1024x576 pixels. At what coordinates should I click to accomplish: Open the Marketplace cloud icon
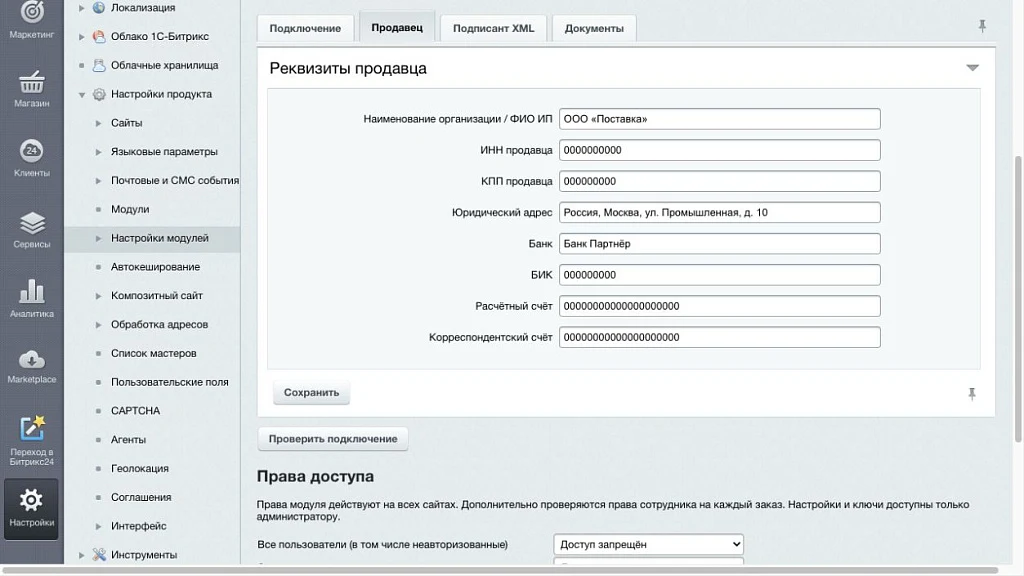(x=31, y=360)
